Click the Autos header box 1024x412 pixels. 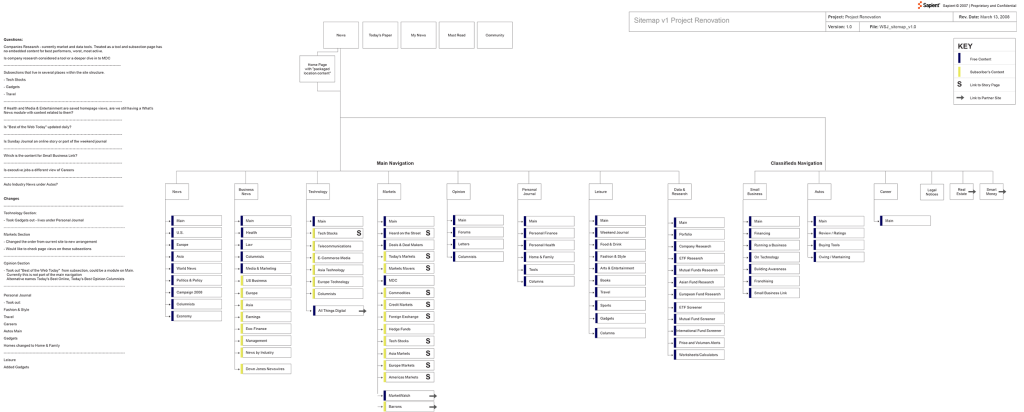pos(819,192)
